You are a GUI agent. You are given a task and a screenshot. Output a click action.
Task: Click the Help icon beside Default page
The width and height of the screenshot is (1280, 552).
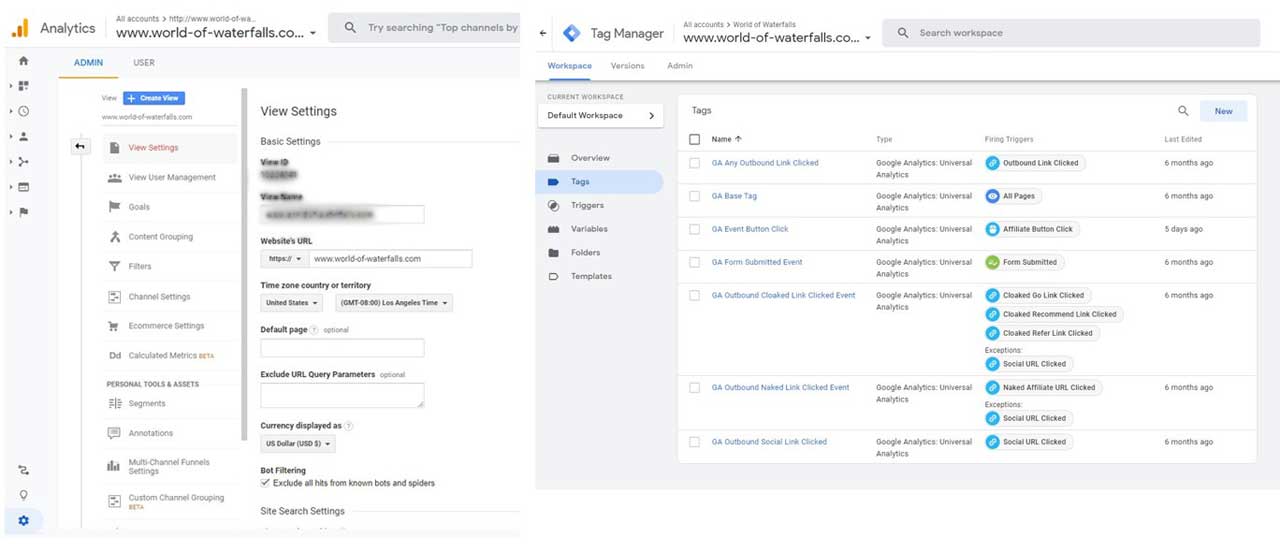[x=314, y=329]
